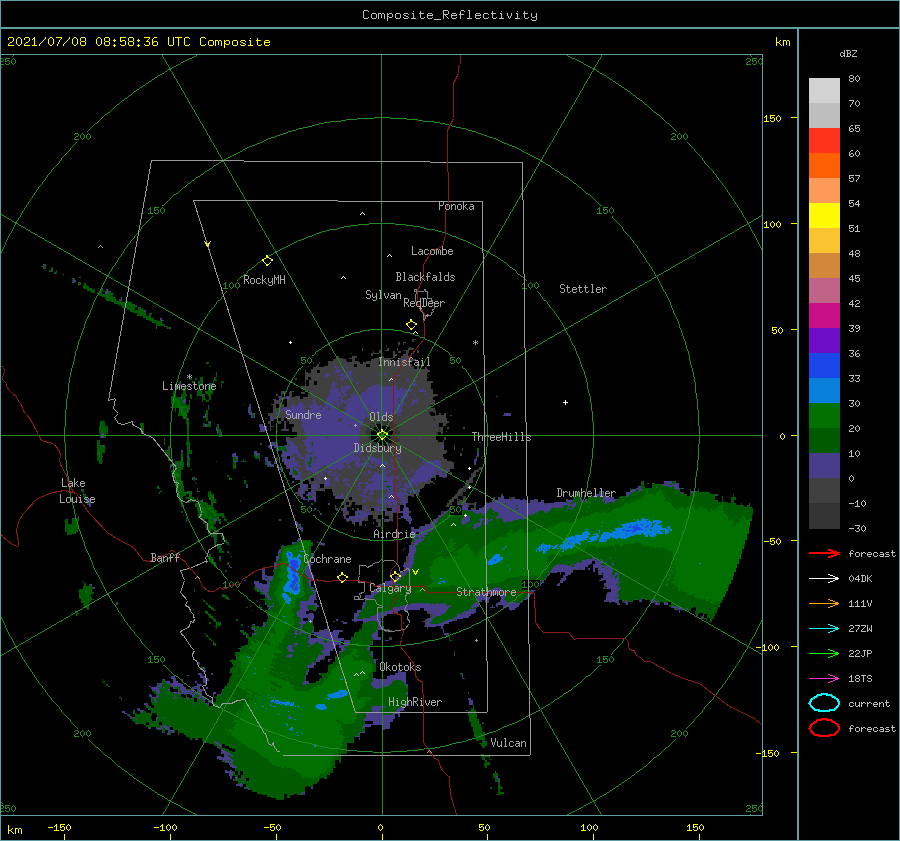Click the HighRiver town label
900x841 pixels.
pyautogui.click(x=415, y=702)
